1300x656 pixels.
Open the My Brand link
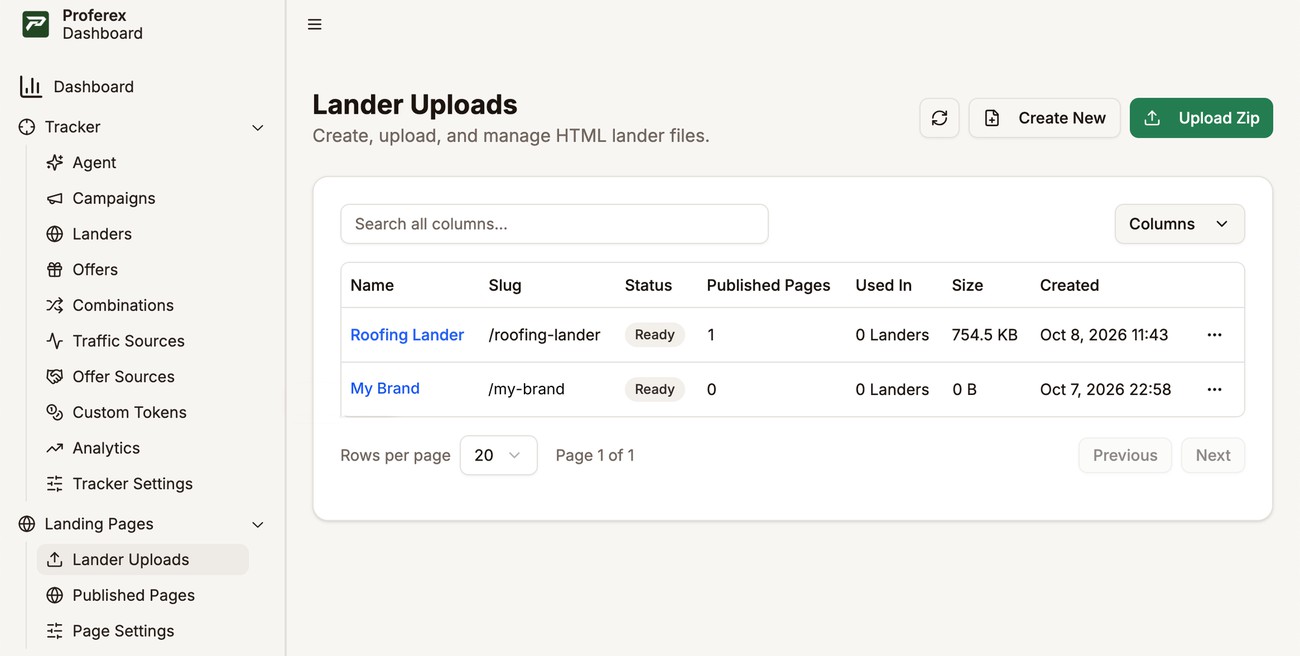[385, 388]
